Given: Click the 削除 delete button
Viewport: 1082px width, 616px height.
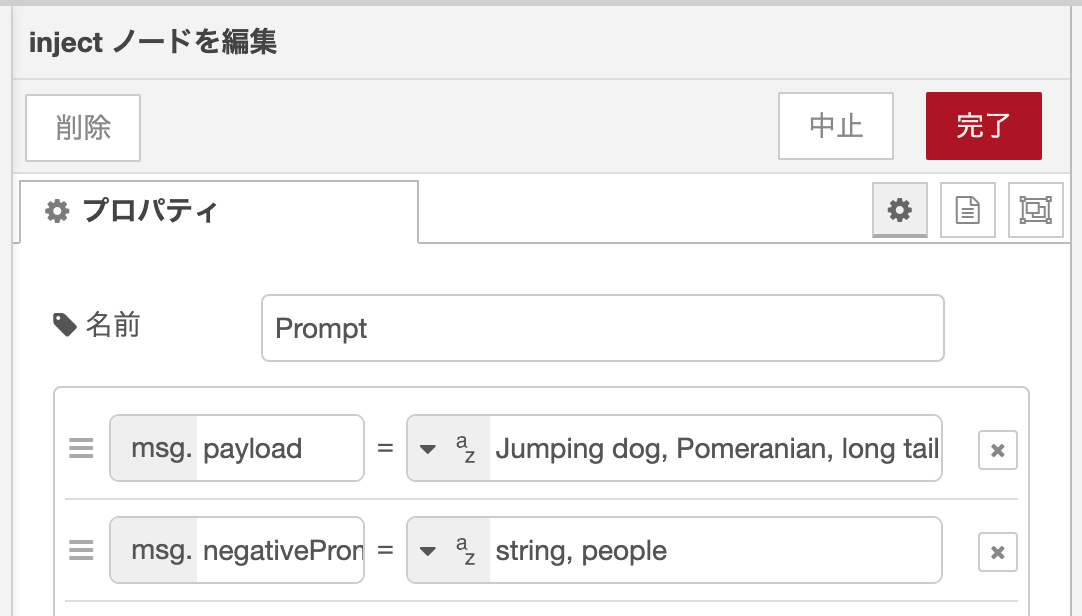Looking at the screenshot, I should 83,127.
